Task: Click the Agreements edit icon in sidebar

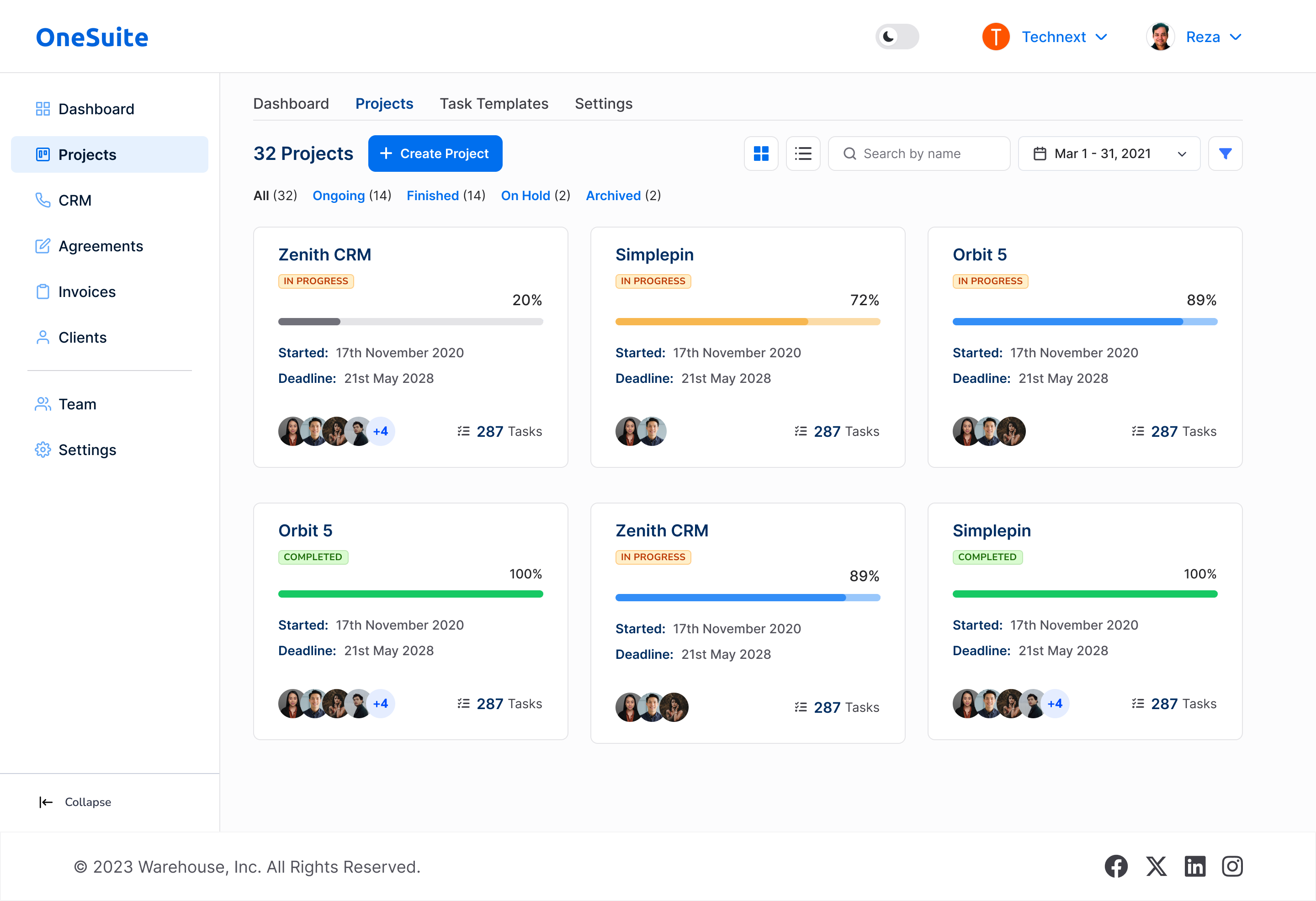Action: (43, 246)
